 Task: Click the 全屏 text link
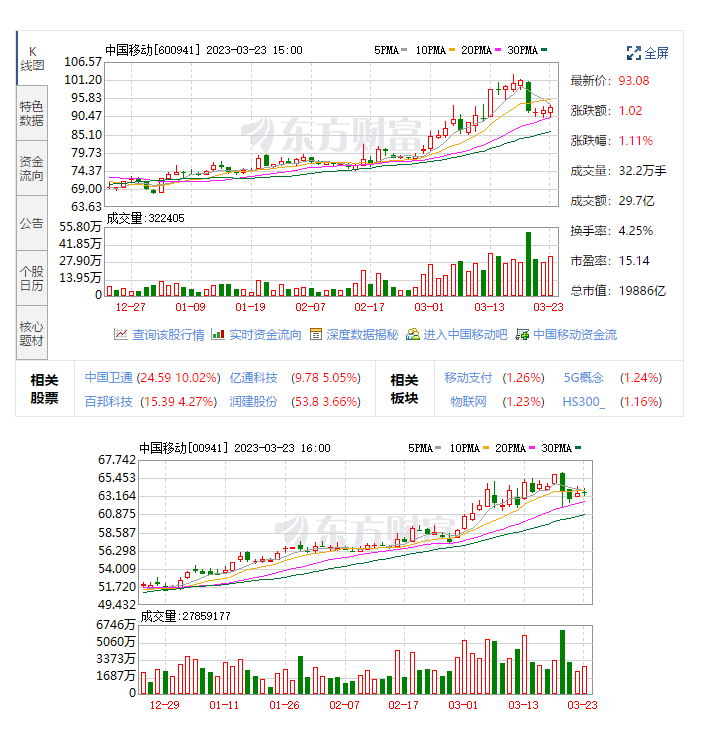pos(657,53)
